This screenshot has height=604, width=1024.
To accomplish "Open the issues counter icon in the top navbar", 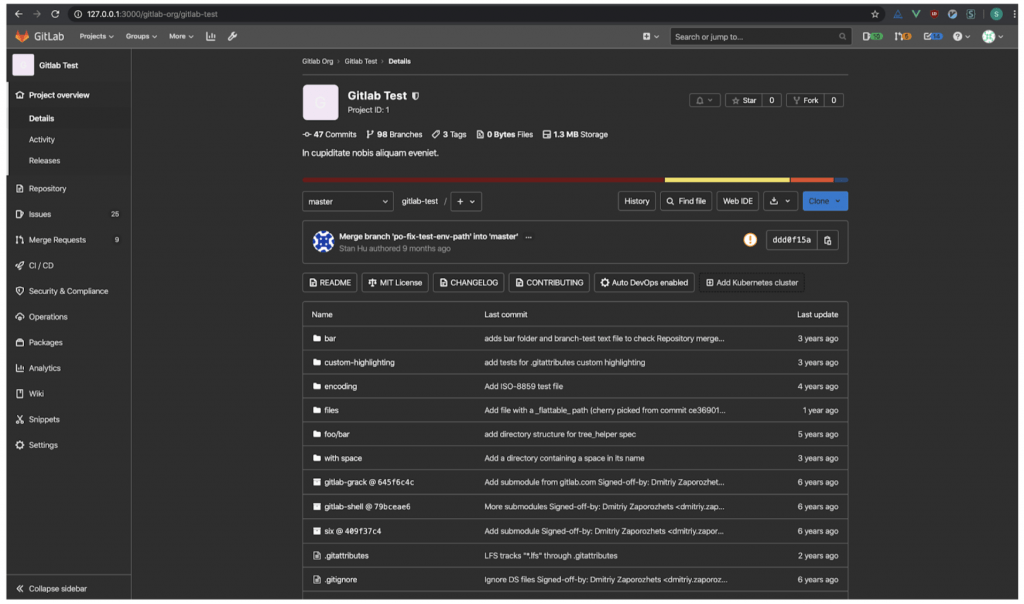I will 872,37.
